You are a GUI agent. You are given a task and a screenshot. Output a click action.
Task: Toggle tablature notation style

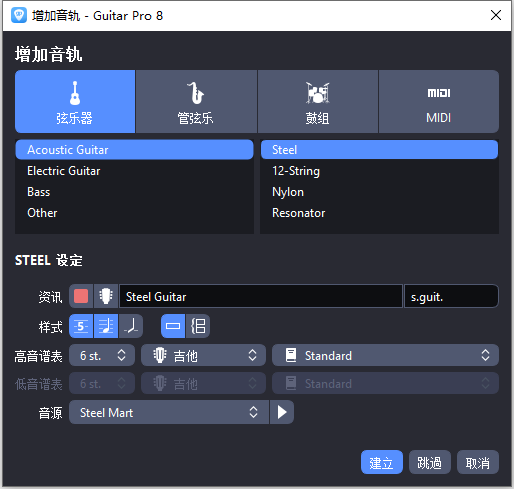(x=81, y=326)
